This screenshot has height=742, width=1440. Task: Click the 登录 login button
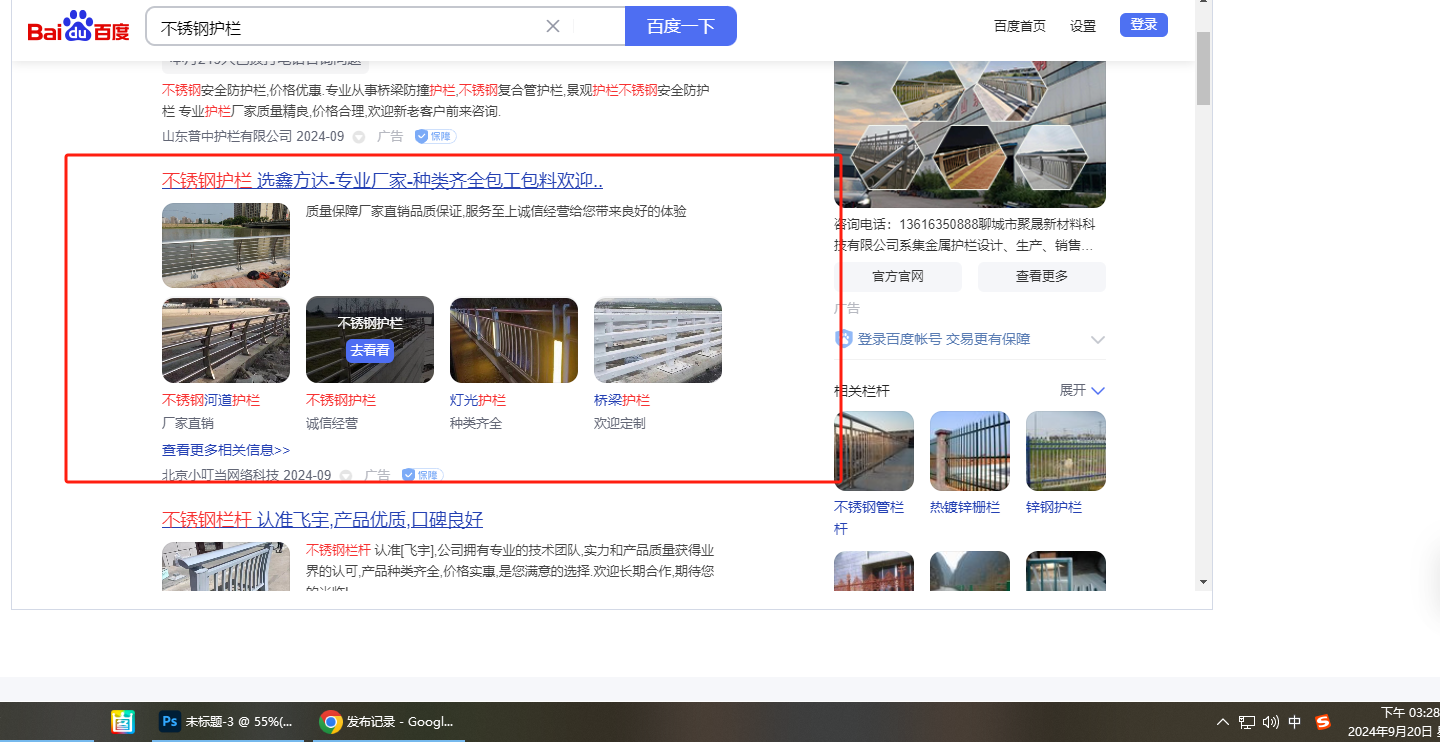point(1143,25)
